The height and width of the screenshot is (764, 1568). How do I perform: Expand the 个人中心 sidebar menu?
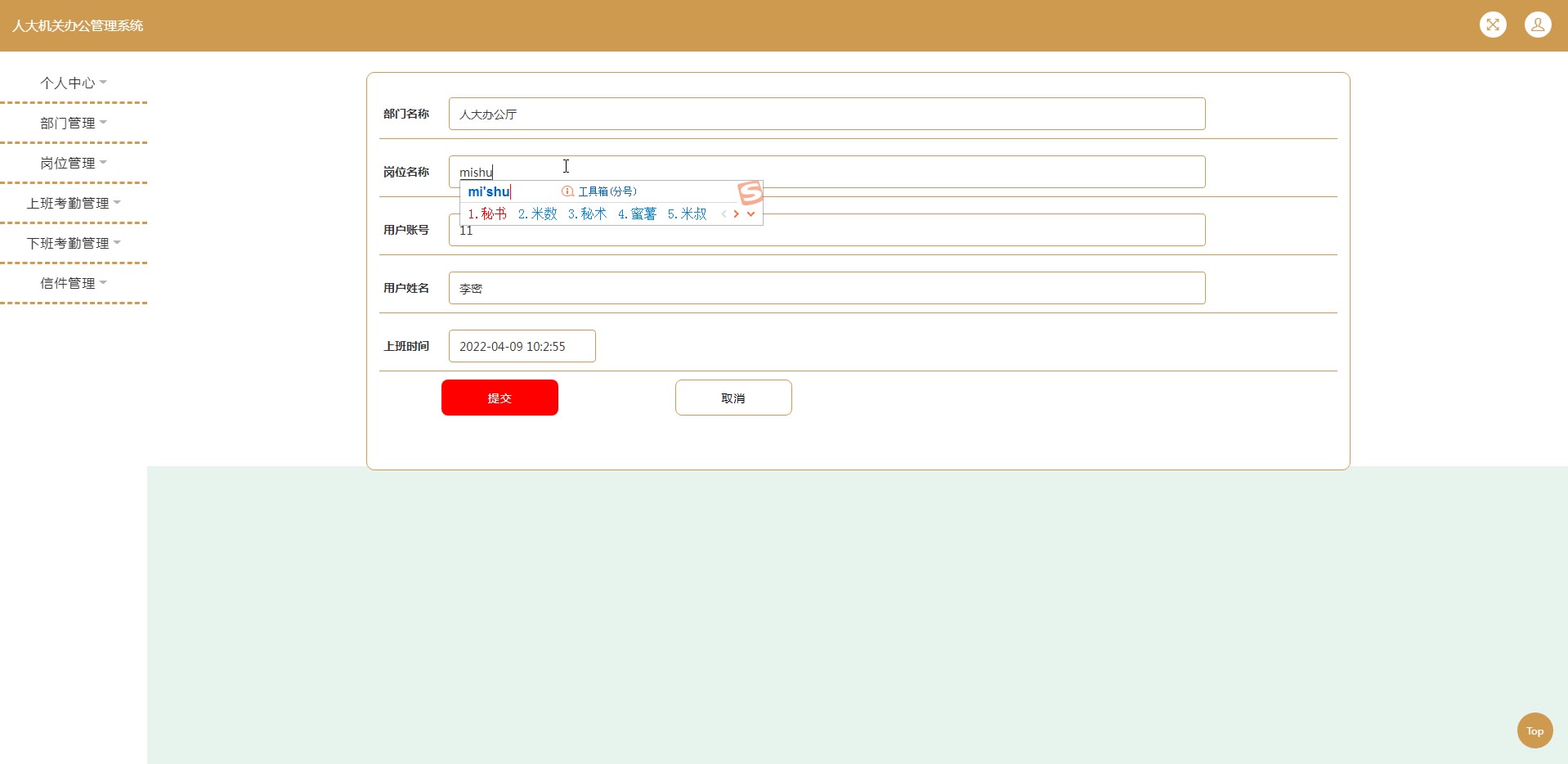(74, 83)
